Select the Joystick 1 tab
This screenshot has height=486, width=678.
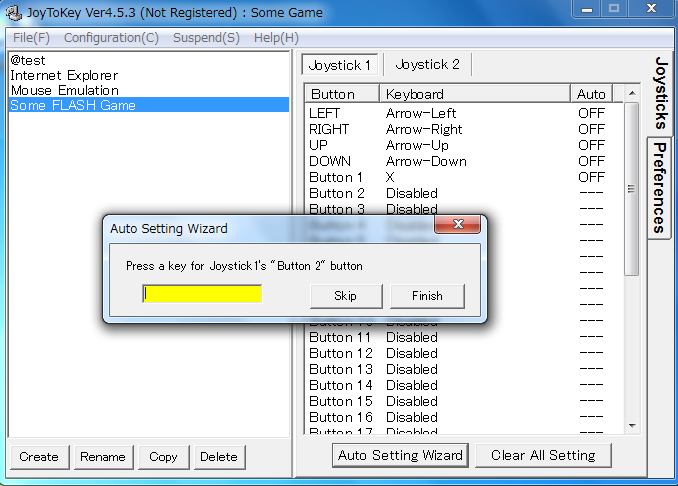pos(340,65)
